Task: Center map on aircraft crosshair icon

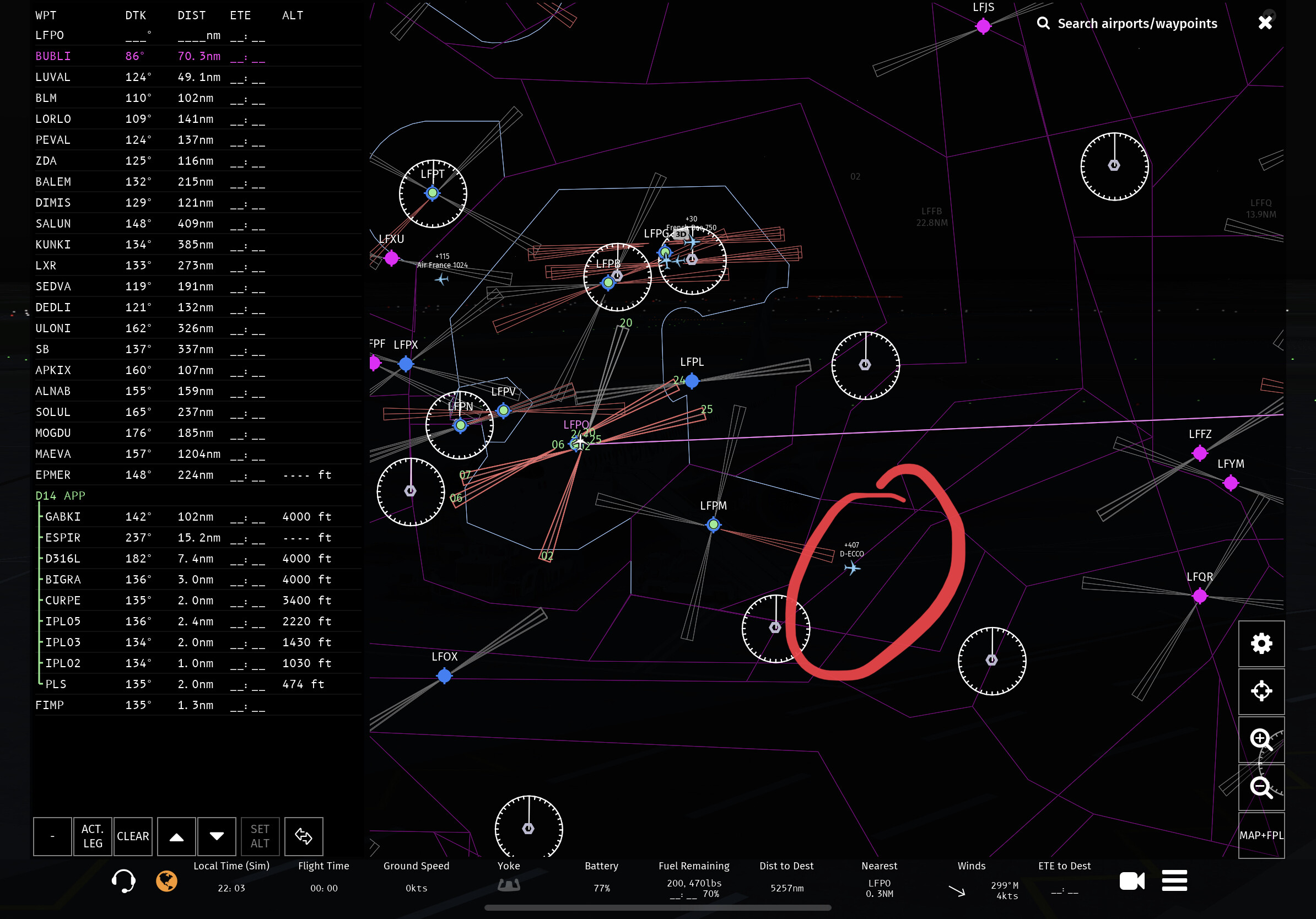Action: 1261,691
